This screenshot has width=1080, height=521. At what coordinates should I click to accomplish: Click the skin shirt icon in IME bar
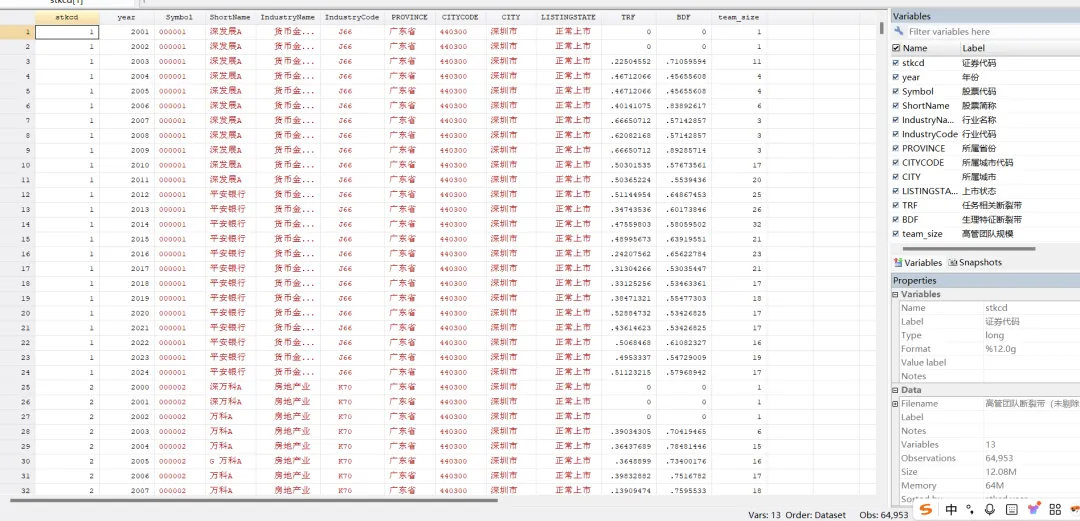[1033, 510]
